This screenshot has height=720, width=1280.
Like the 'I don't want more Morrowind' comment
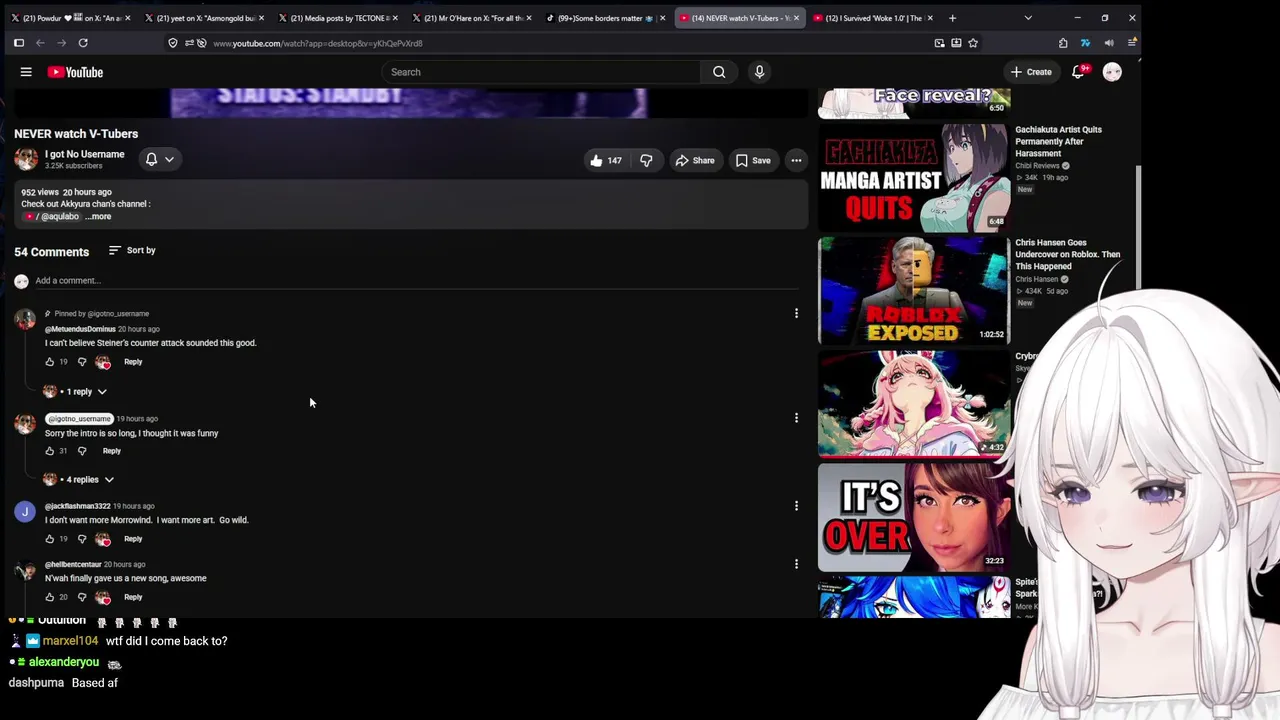(x=50, y=539)
